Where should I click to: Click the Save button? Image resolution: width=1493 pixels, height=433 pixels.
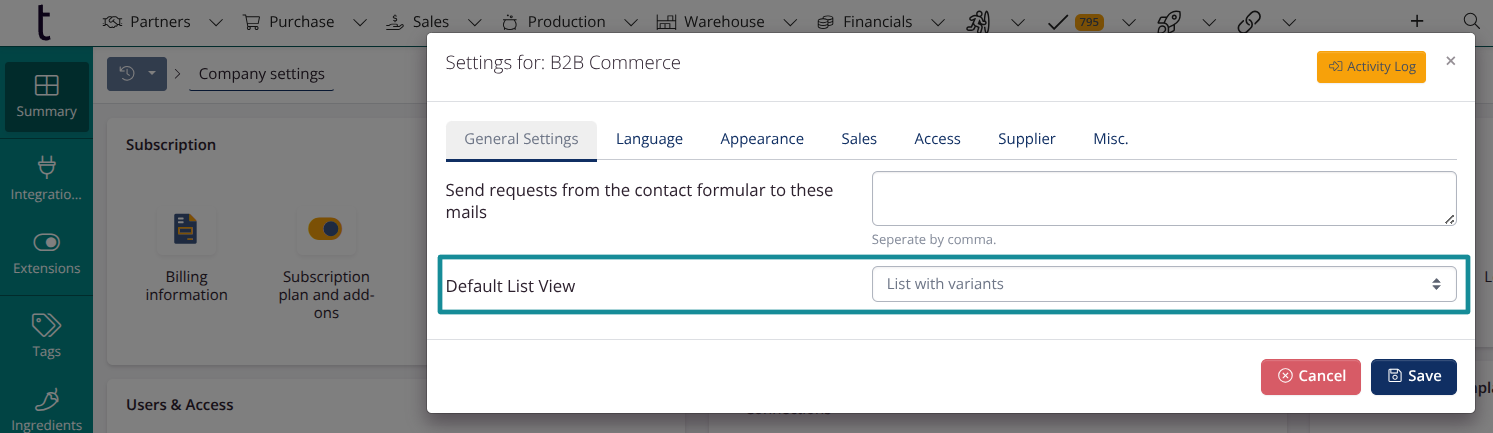(1414, 376)
